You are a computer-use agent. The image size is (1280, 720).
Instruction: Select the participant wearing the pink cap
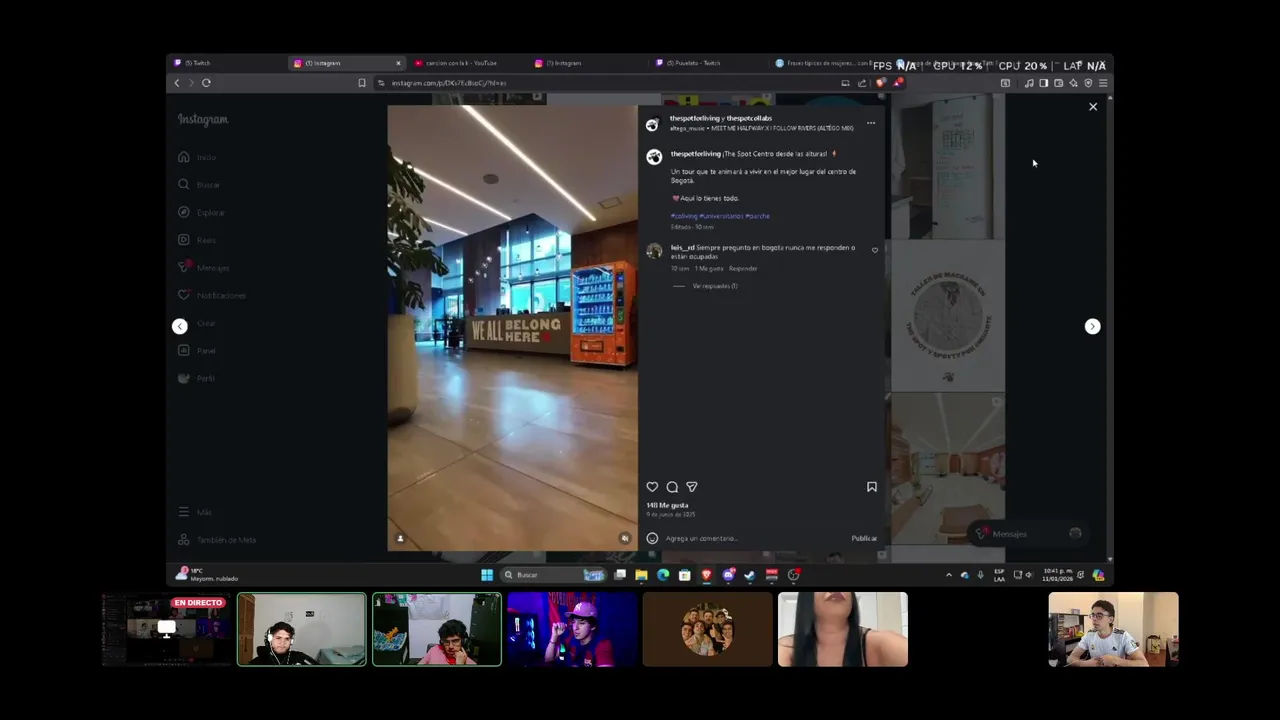572,629
